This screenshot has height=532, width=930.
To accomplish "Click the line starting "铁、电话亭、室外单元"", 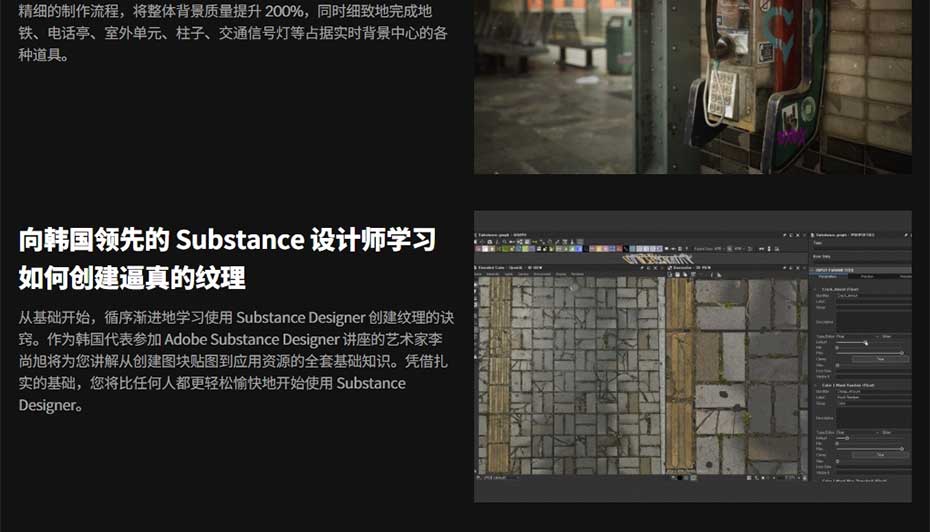I will (x=232, y=33).
